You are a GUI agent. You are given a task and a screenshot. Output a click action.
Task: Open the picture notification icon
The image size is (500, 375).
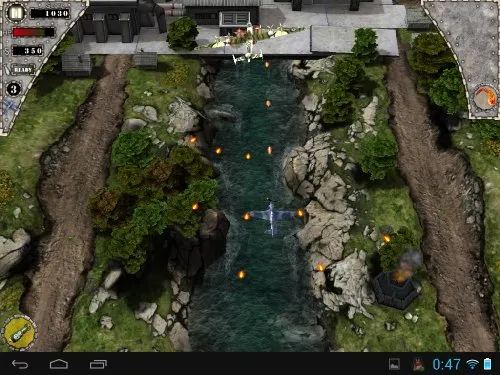(x=394, y=364)
